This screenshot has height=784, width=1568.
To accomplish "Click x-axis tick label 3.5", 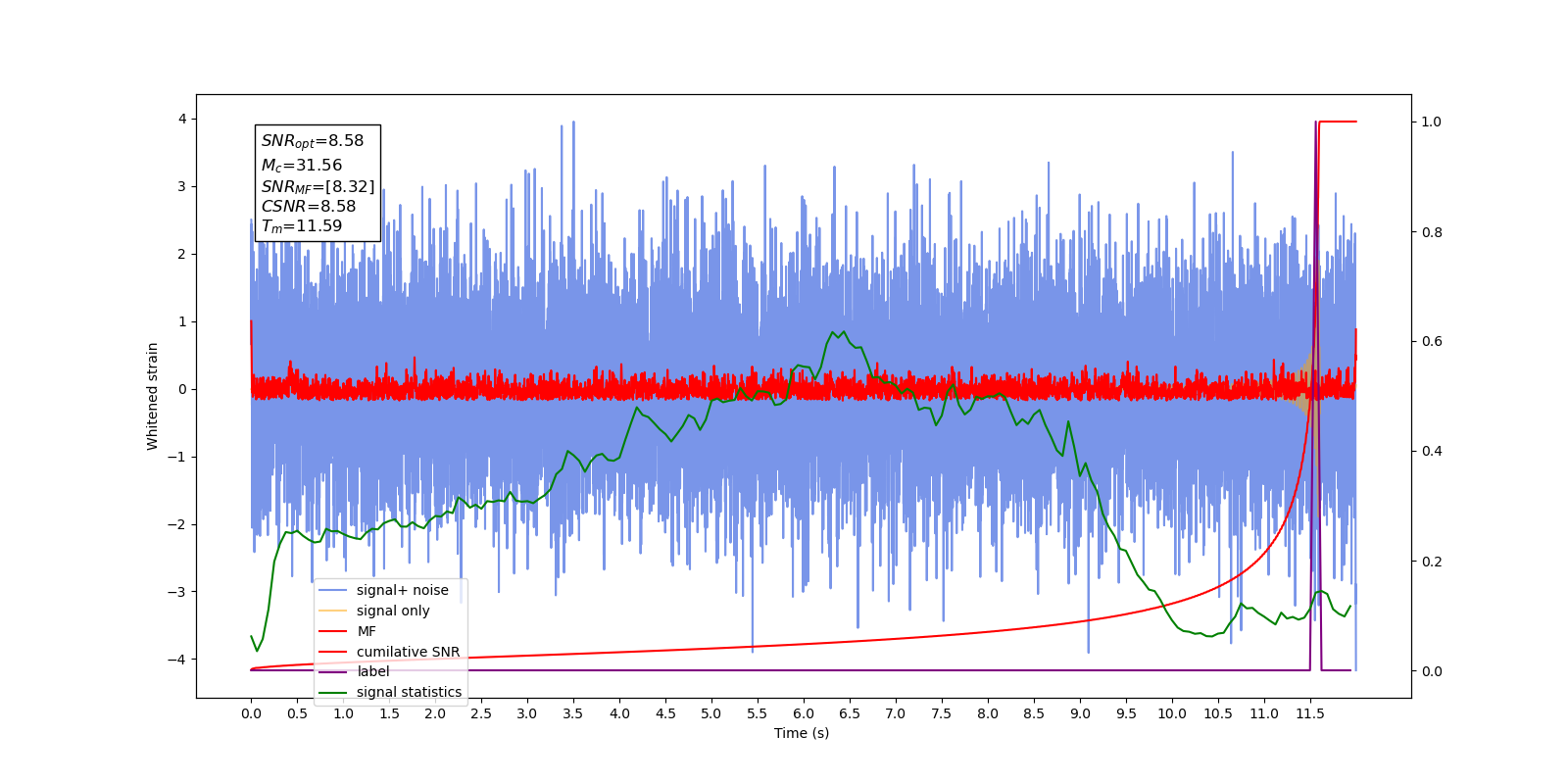I will [573, 713].
